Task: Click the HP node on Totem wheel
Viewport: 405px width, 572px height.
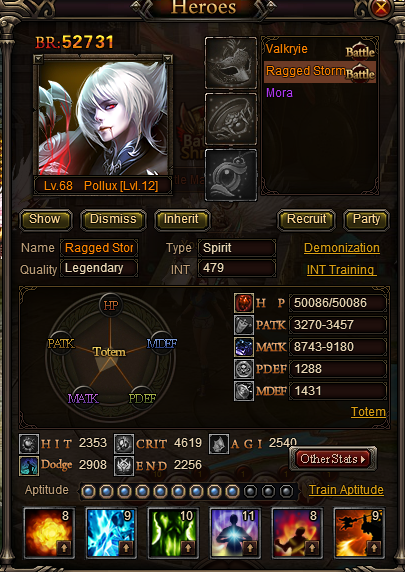Action: pyautogui.click(x=111, y=305)
